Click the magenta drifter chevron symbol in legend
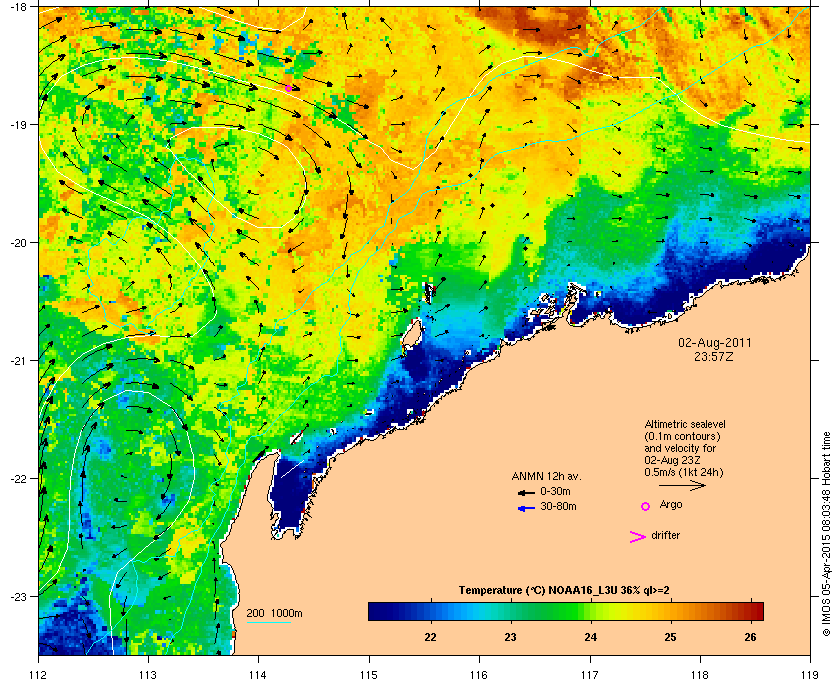Viewport: 840px width, 680px height. 637,537
